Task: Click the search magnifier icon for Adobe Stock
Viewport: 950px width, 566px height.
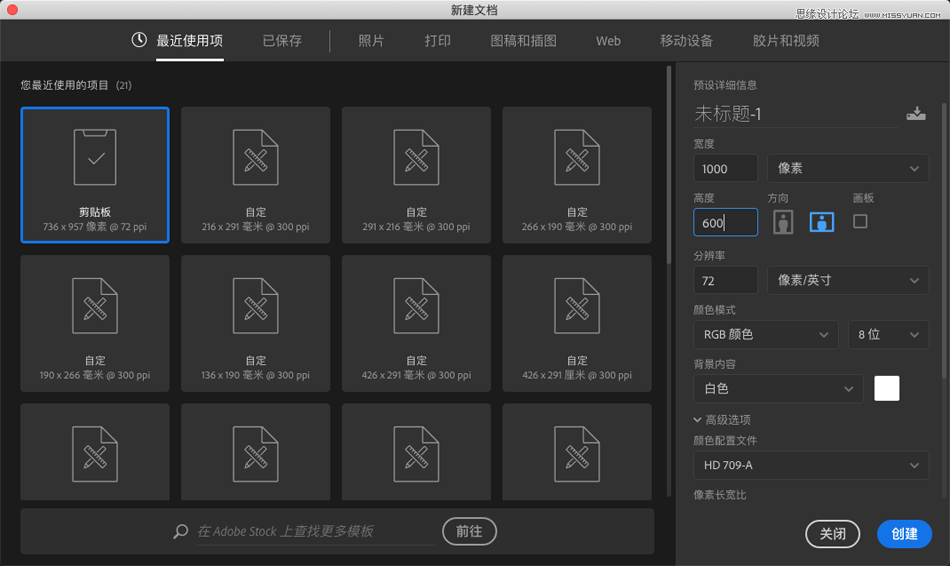Action: 180,531
